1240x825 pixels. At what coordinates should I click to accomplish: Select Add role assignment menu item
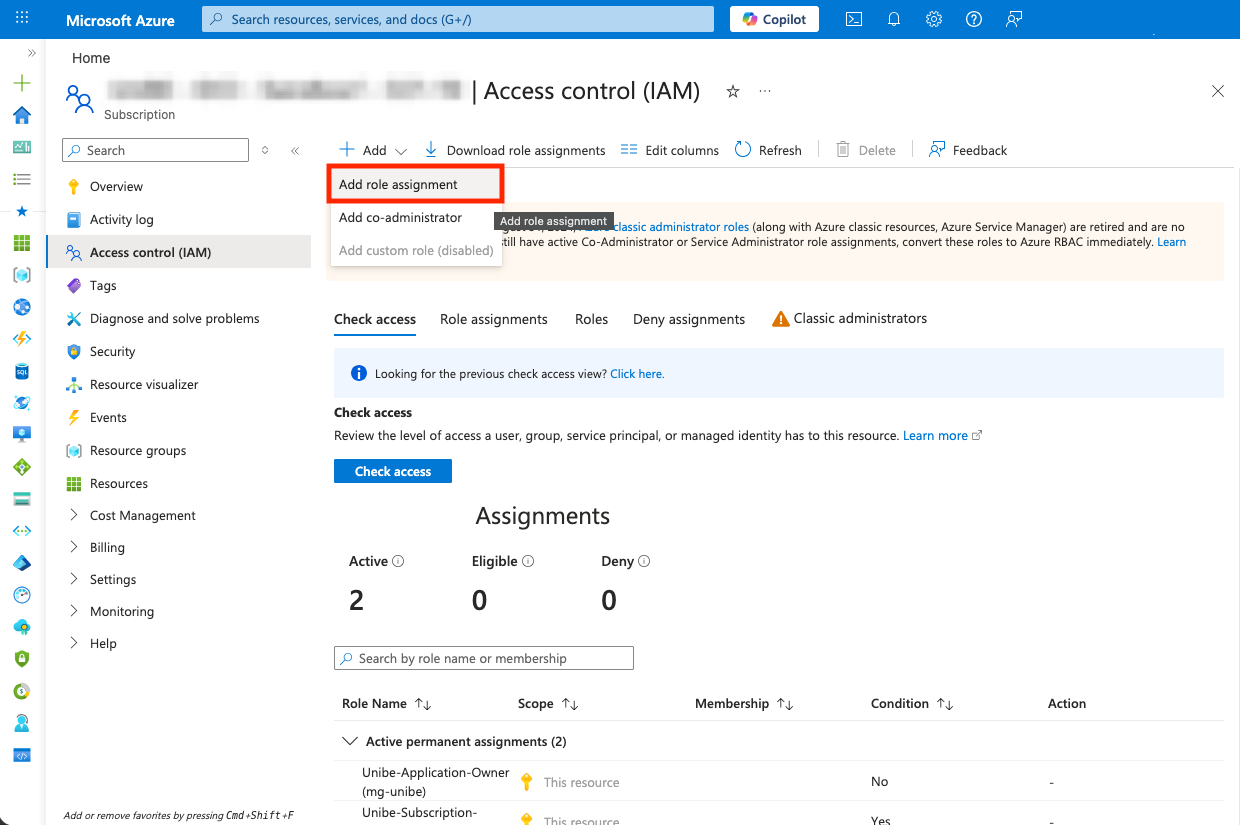pos(398,185)
